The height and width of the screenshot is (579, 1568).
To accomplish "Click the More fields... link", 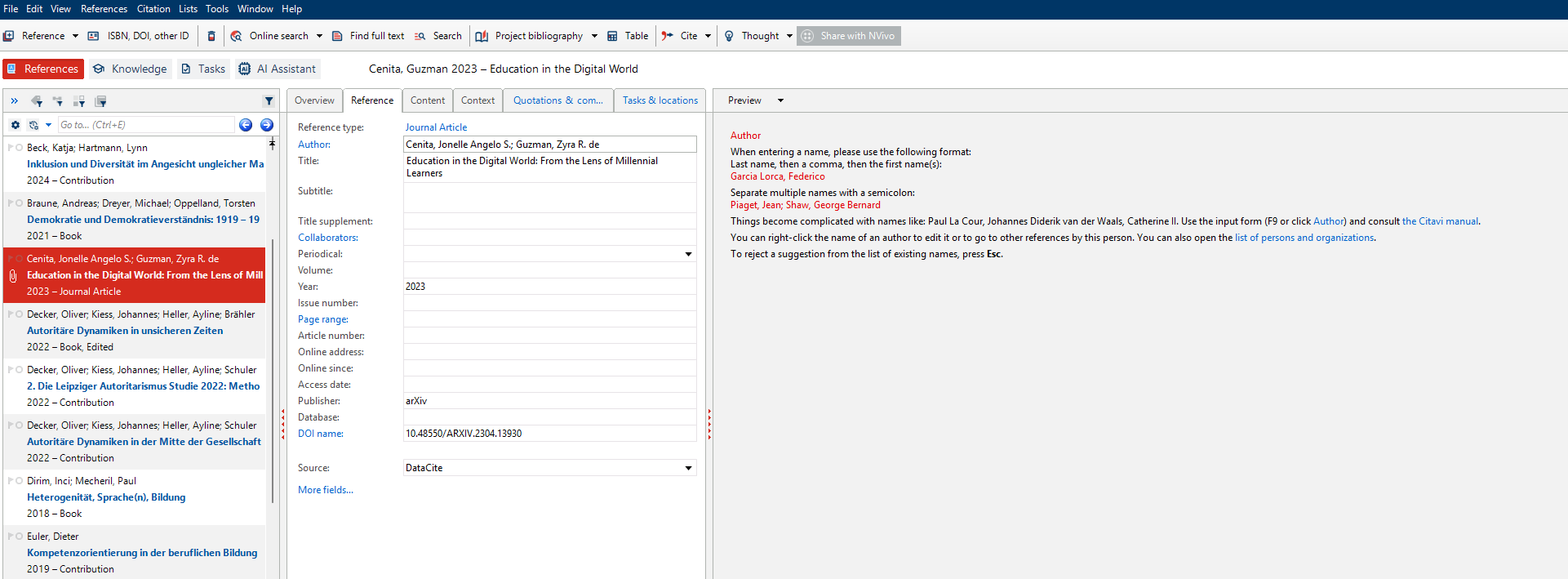I will (325, 490).
